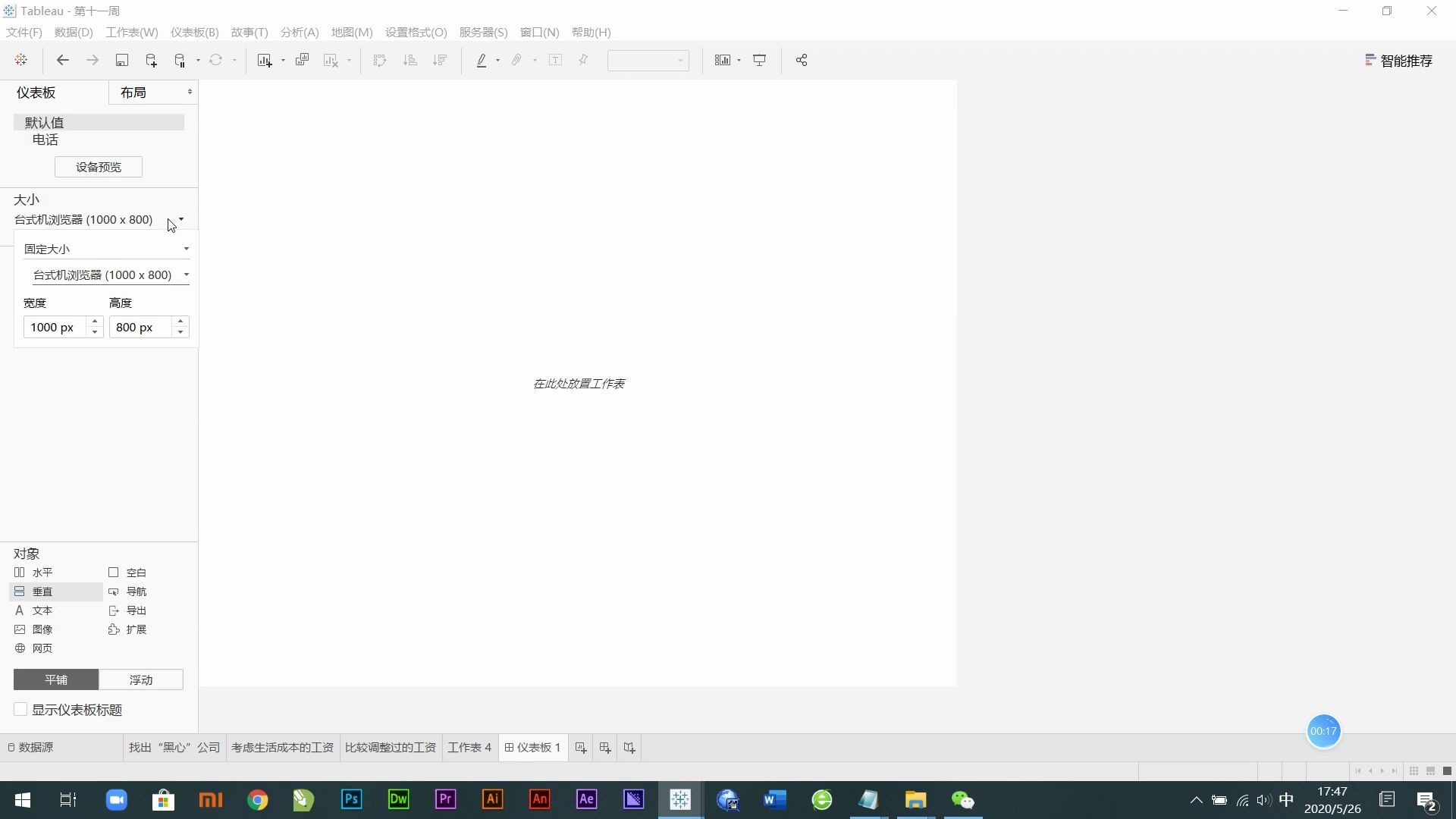Screen dimensions: 1456x819
Task: Click the presentation mode icon
Action: [x=759, y=61]
